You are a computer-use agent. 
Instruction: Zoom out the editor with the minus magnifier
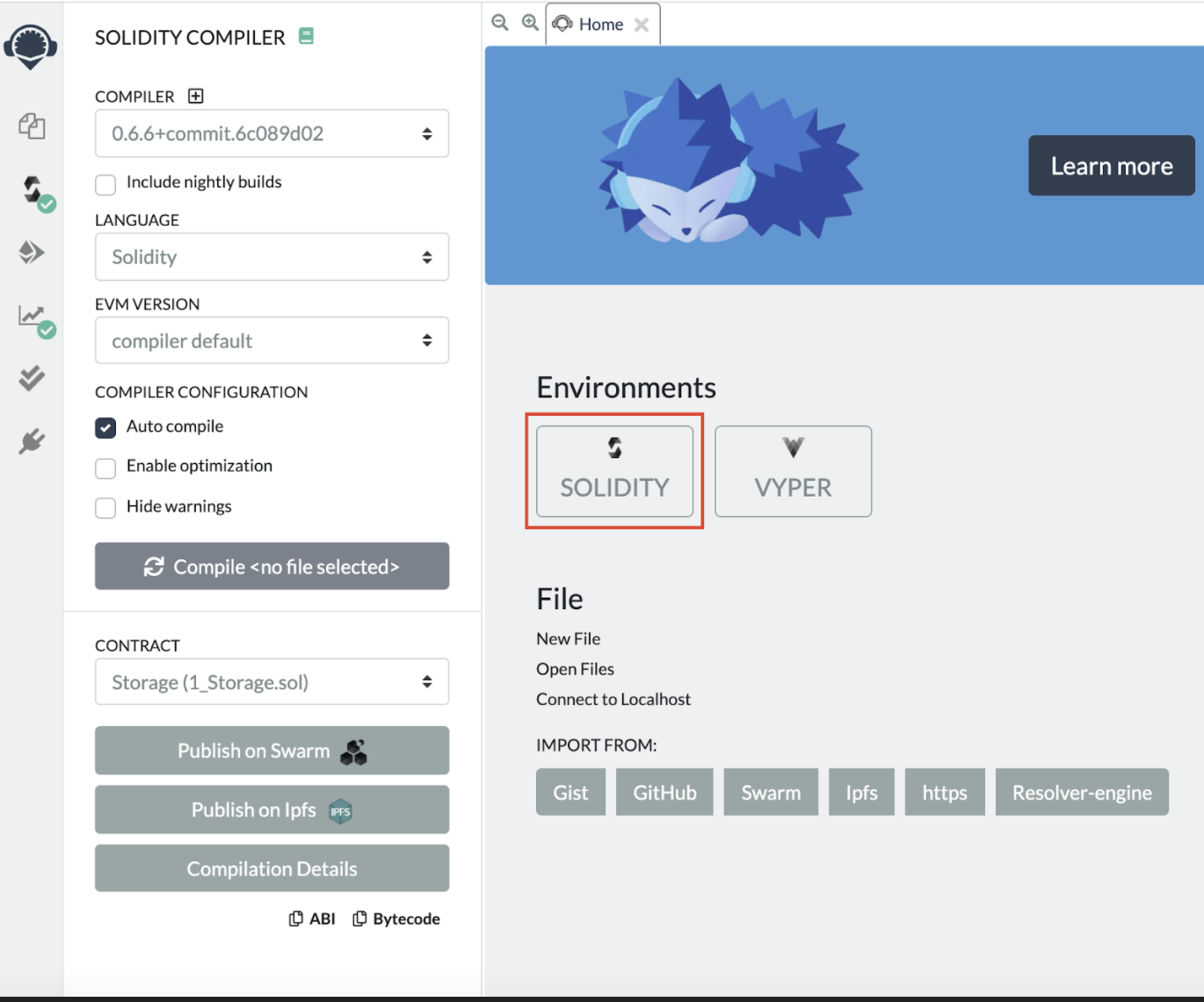point(500,23)
